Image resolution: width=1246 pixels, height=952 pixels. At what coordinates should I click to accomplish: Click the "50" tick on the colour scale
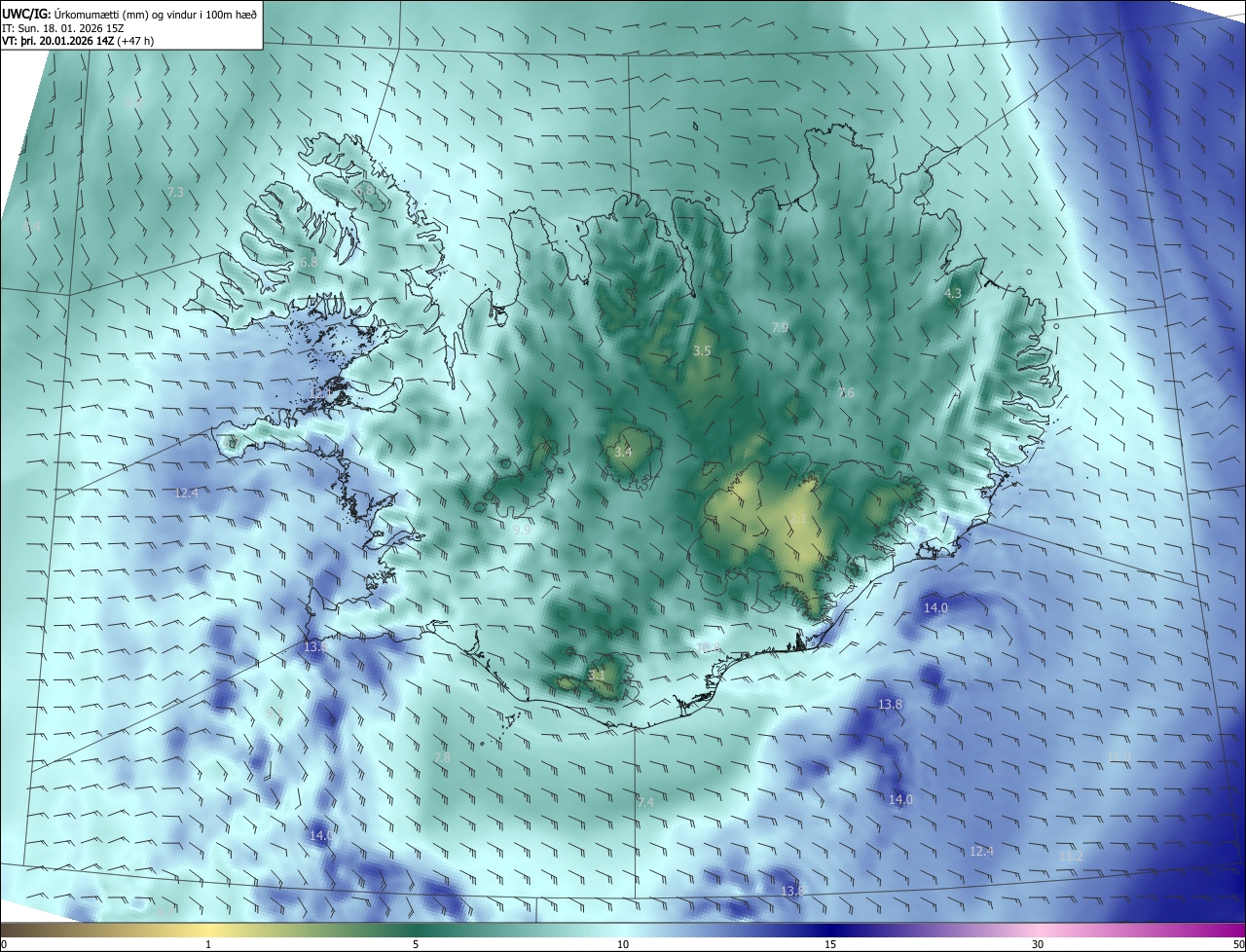(1238, 944)
